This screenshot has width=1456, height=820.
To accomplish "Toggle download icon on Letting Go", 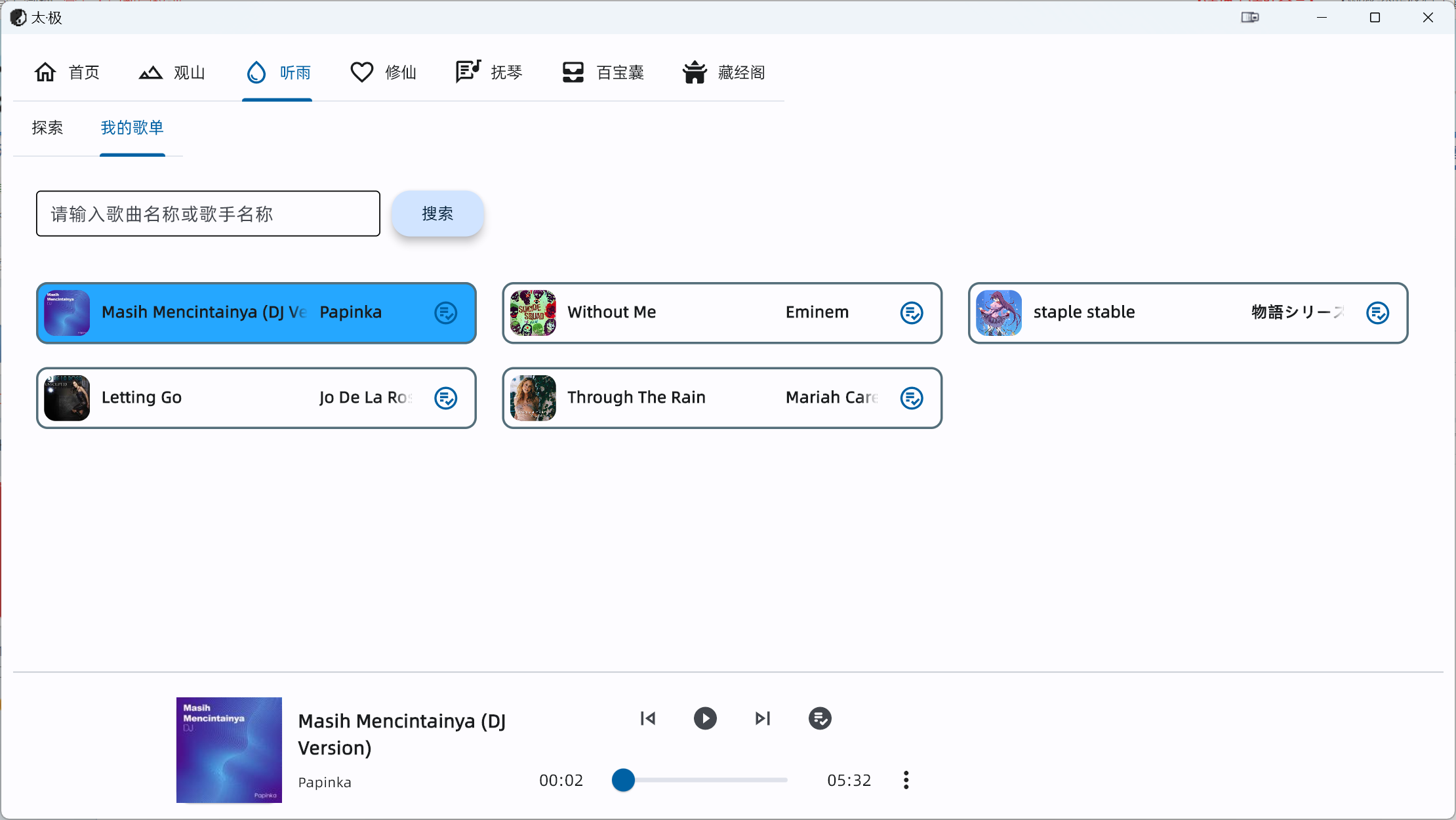I will point(447,397).
